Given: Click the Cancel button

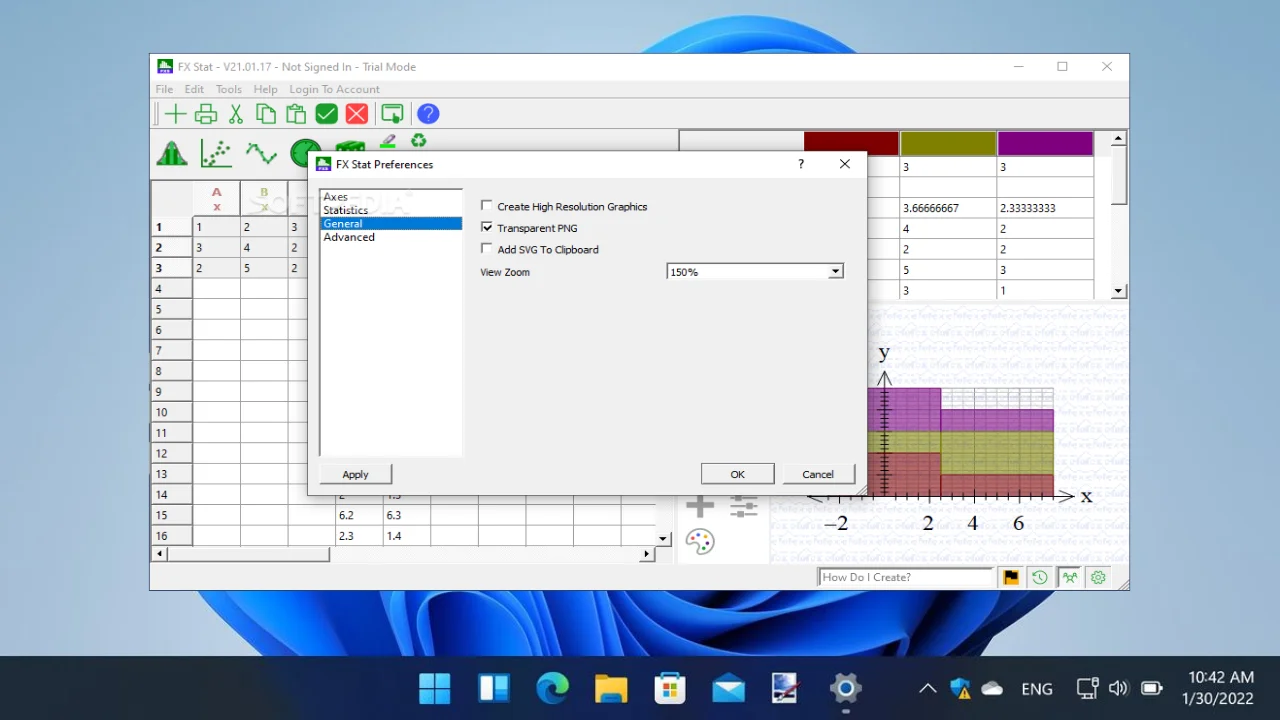Looking at the screenshot, I should pos(818,474).
